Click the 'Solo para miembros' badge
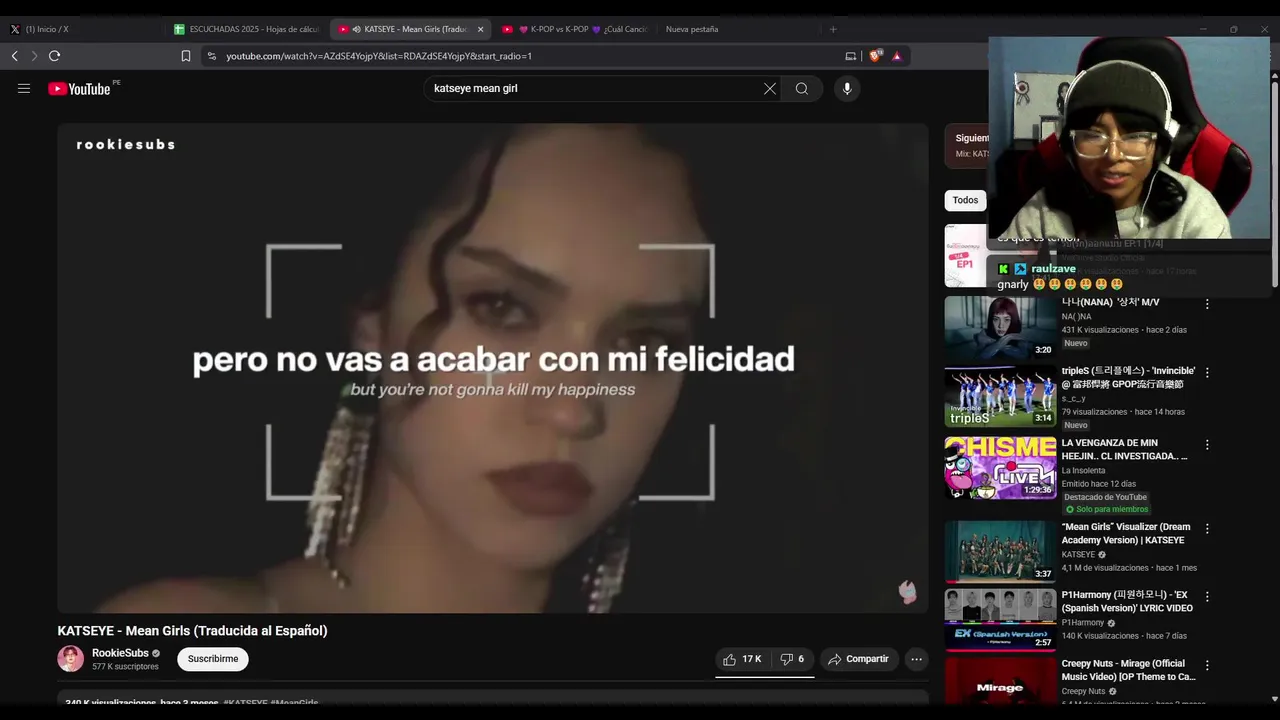This screenshot has height=720, width=1280. coord(1106,510)
